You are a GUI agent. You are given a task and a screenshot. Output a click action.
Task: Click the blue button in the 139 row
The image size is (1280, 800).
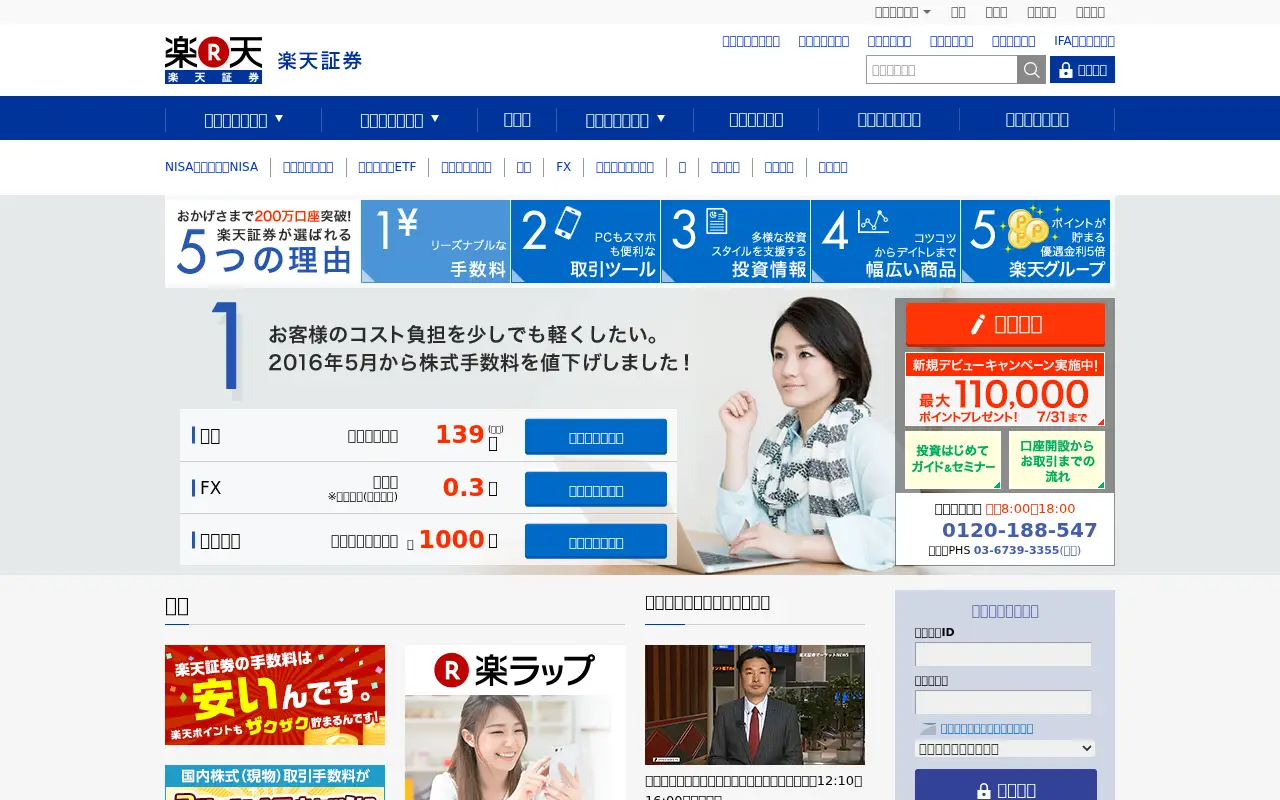596,437
